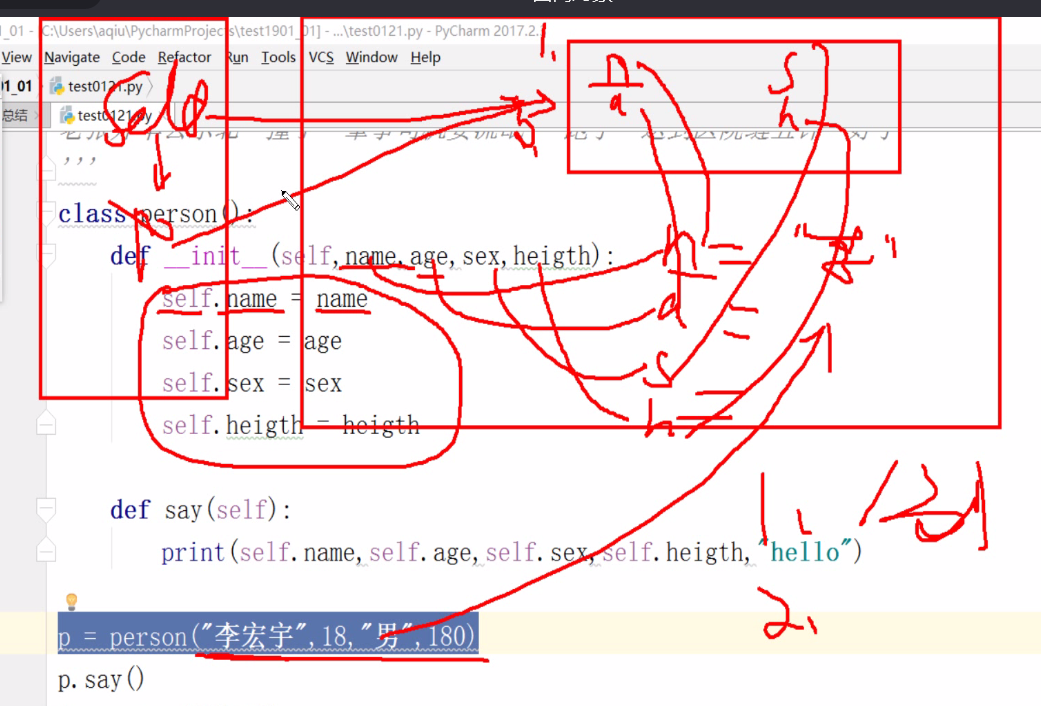Click the 'class' keyword in code
Viewport: 1041px width, 706px height.
(92, 214)
